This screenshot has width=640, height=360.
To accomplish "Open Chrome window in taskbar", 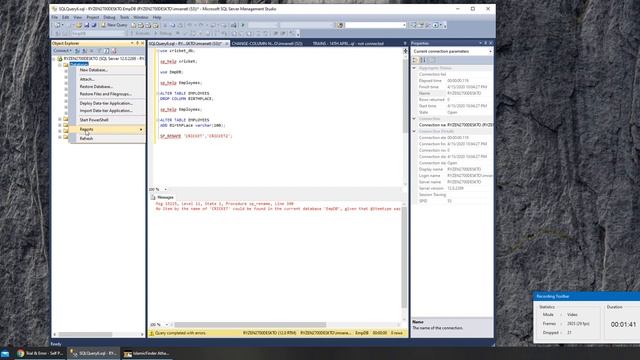I will [40, 353].
